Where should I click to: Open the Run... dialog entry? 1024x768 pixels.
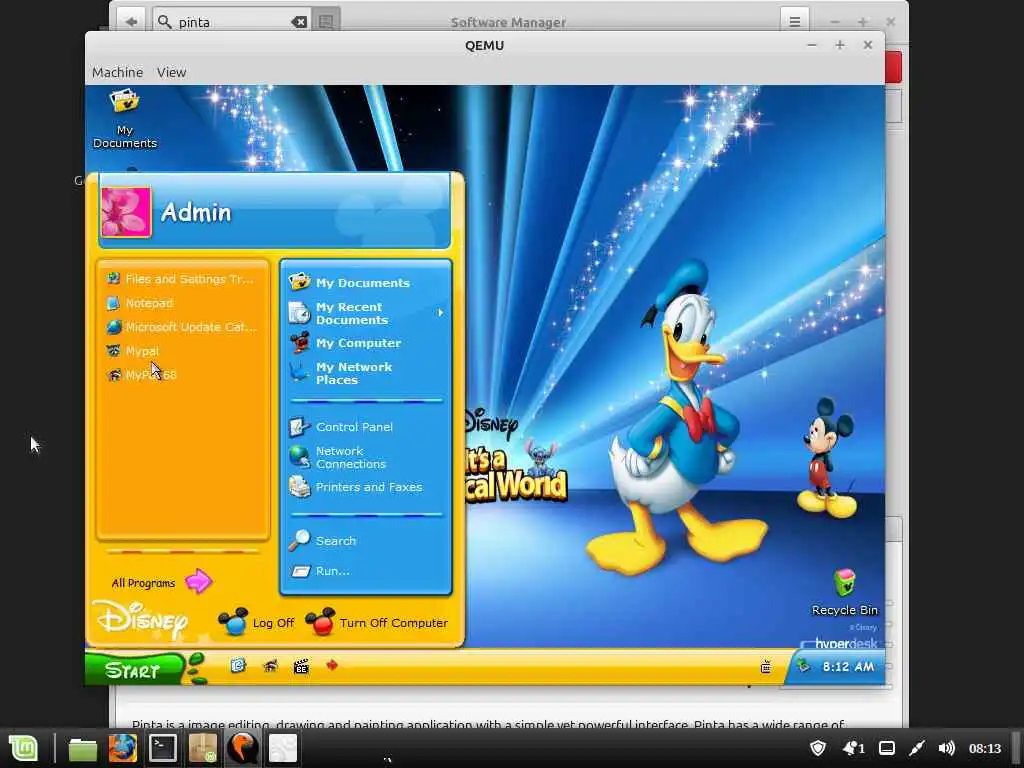tap(320, 571)
